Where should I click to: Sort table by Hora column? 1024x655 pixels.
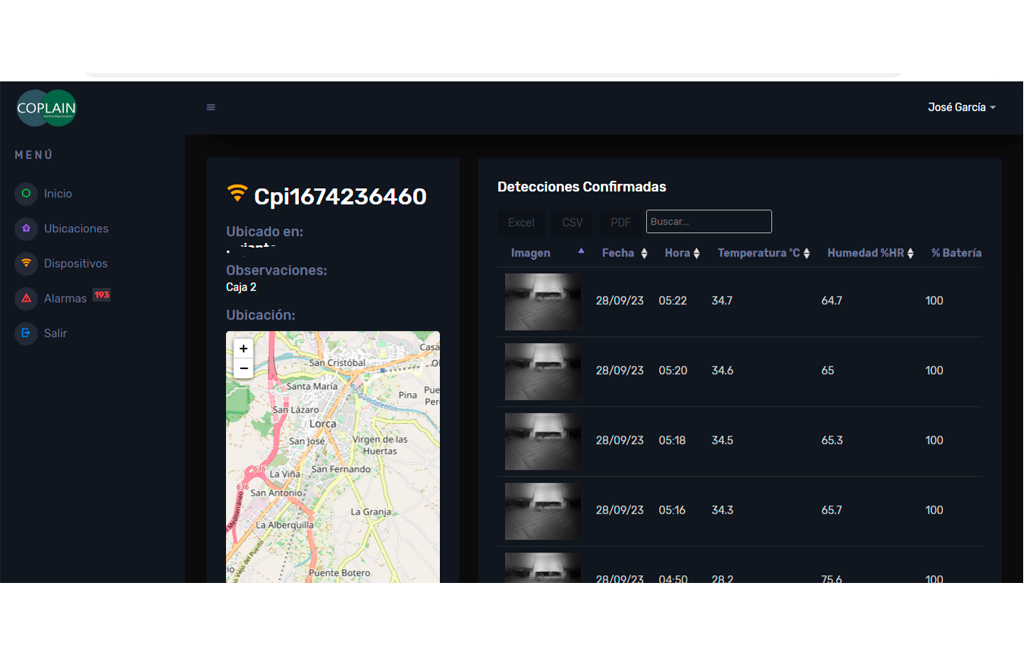(x=682, y=253)
